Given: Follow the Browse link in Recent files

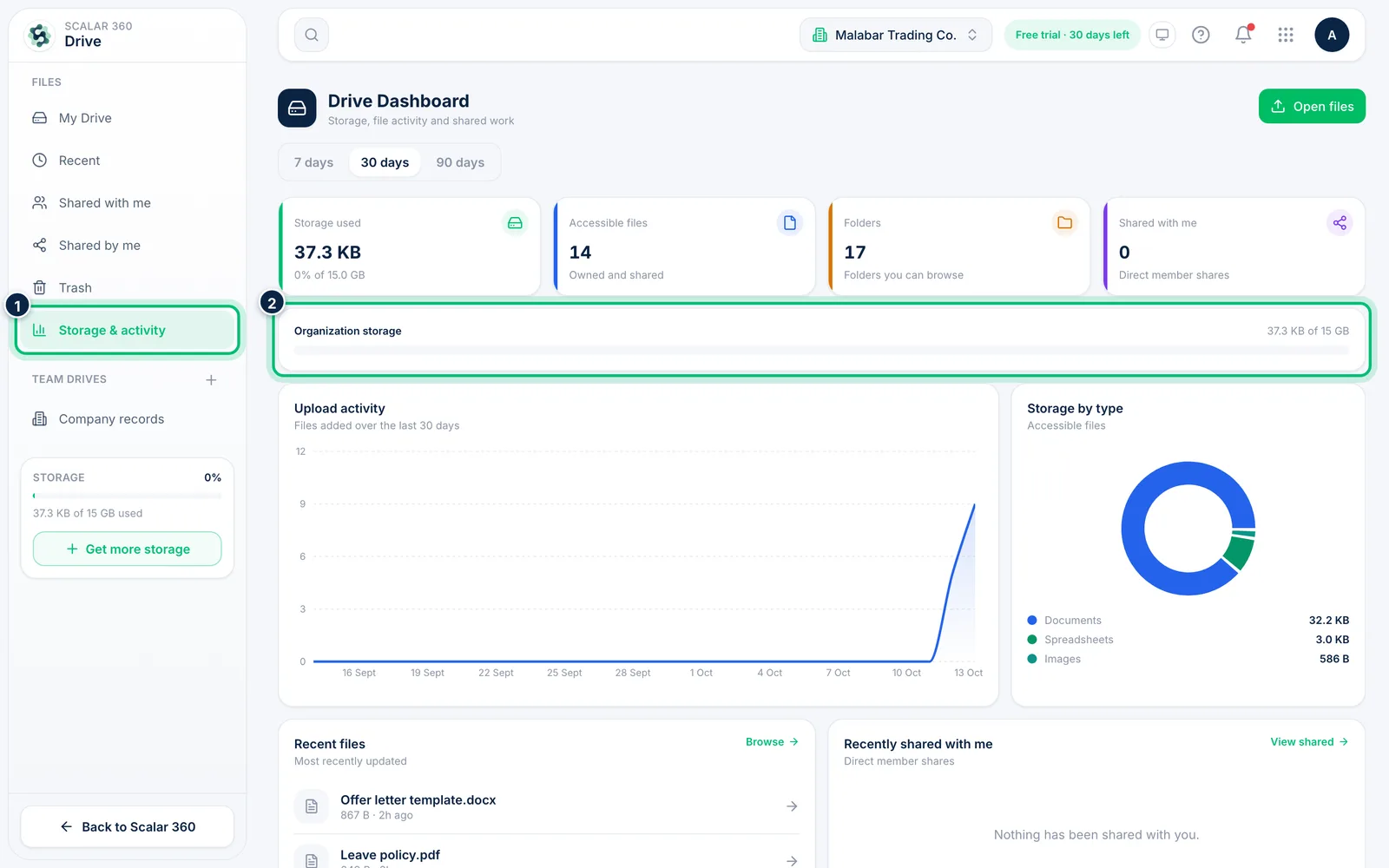Looking at the screenshot, I should 772,742.
